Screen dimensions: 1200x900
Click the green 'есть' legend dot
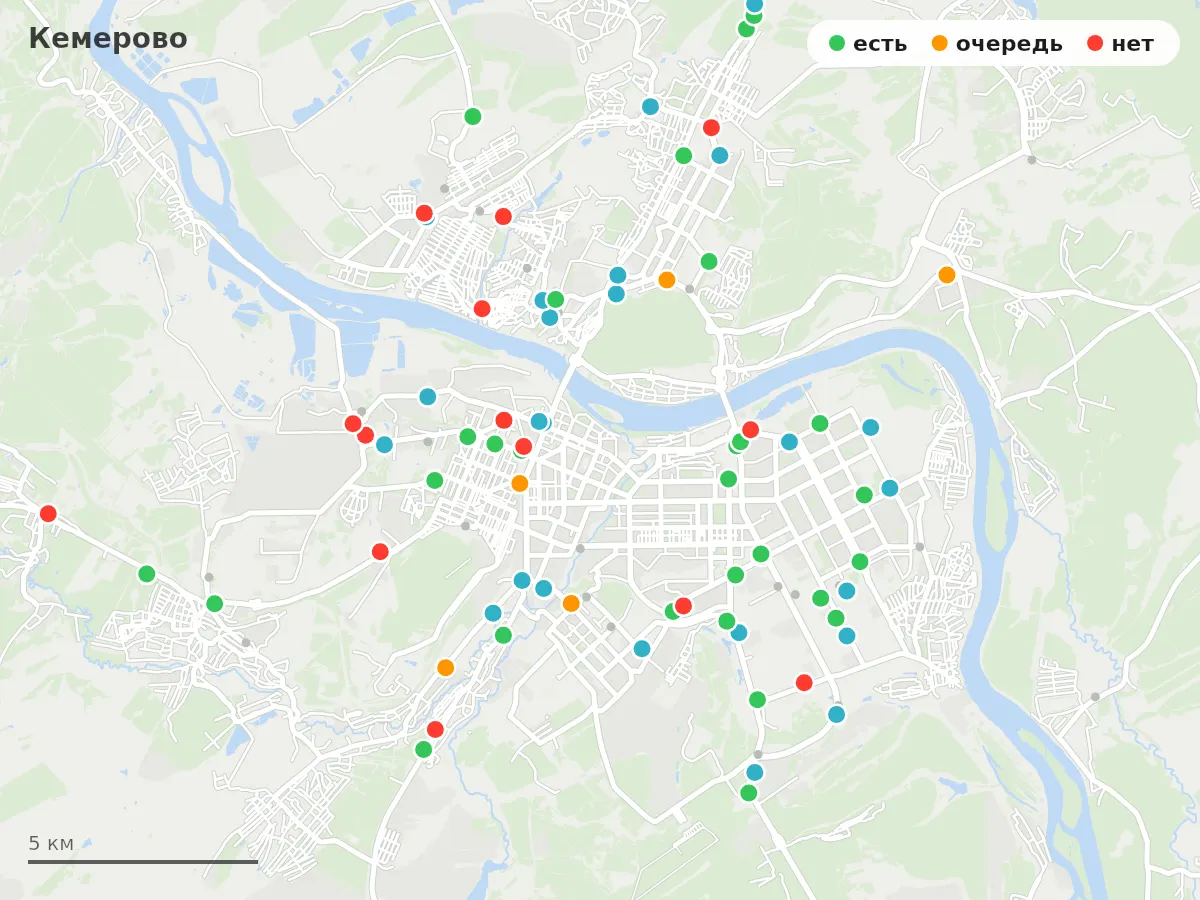[837, 43]
